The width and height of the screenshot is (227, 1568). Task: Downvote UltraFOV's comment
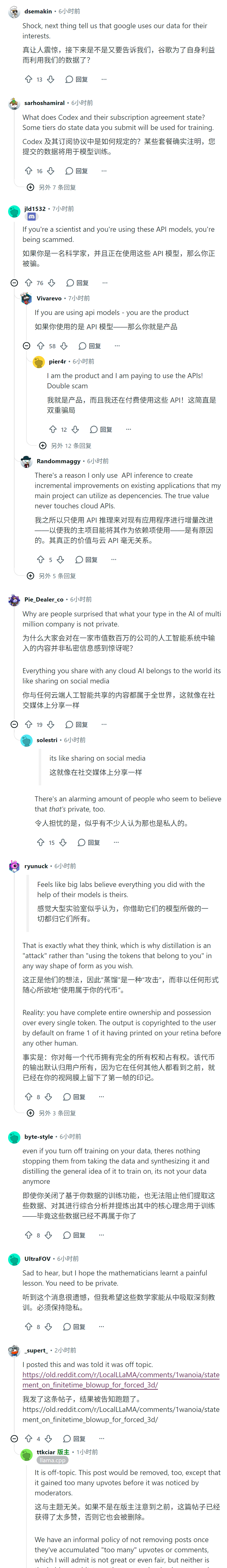pyautogui.click(x=48, y=1326)
